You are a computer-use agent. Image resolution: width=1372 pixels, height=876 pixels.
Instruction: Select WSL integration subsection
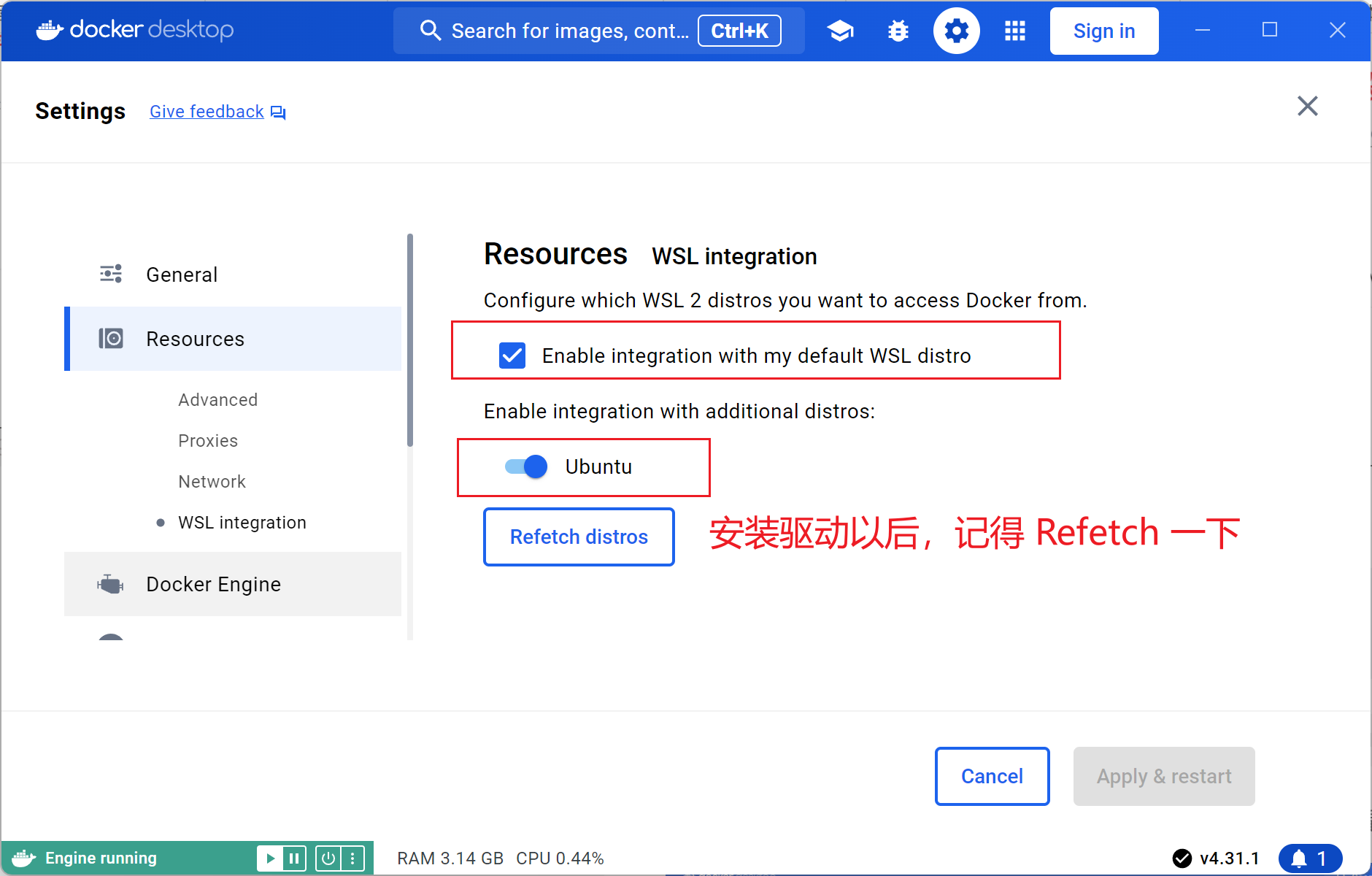(x=242, y=523)
